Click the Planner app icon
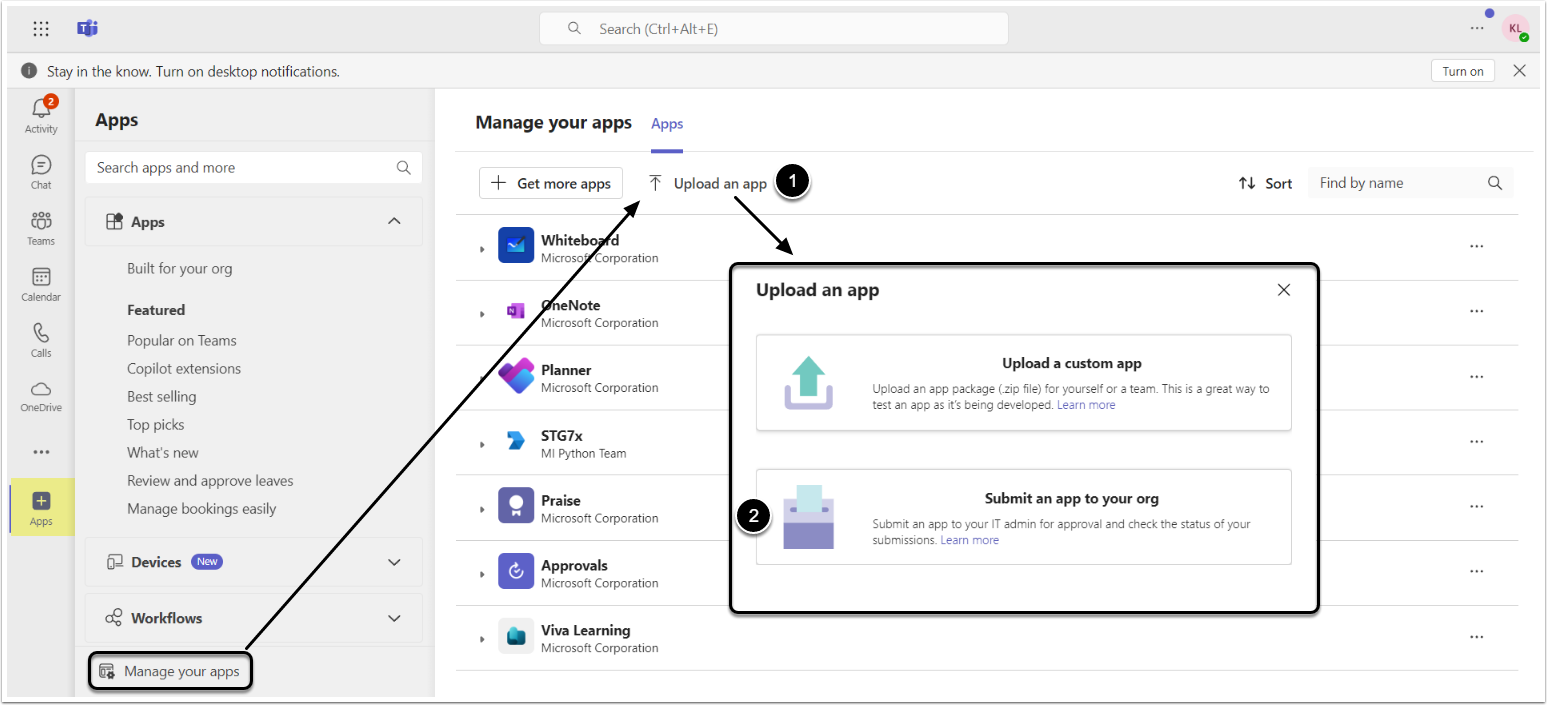 pyautogui.click(x=516, y=377)
